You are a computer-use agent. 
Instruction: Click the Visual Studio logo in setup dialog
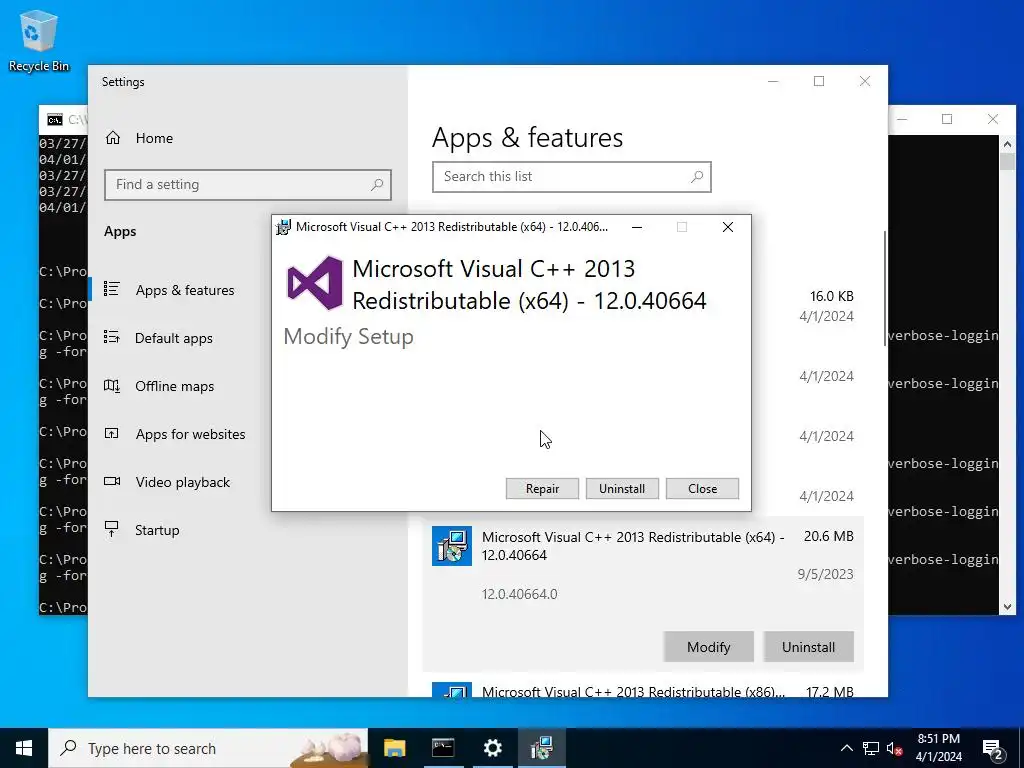click(x=315, y=283)
